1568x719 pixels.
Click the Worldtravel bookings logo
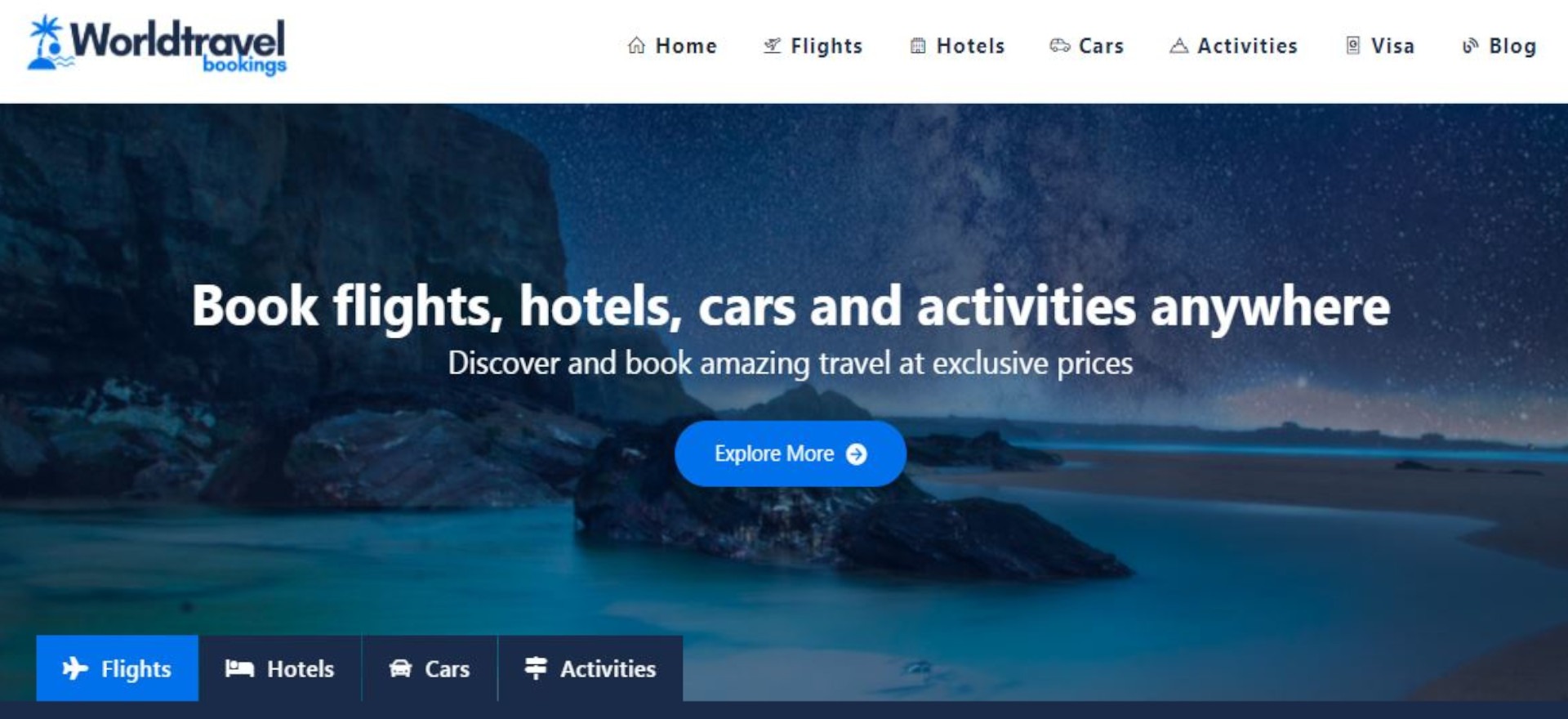(x=157, y=45)
